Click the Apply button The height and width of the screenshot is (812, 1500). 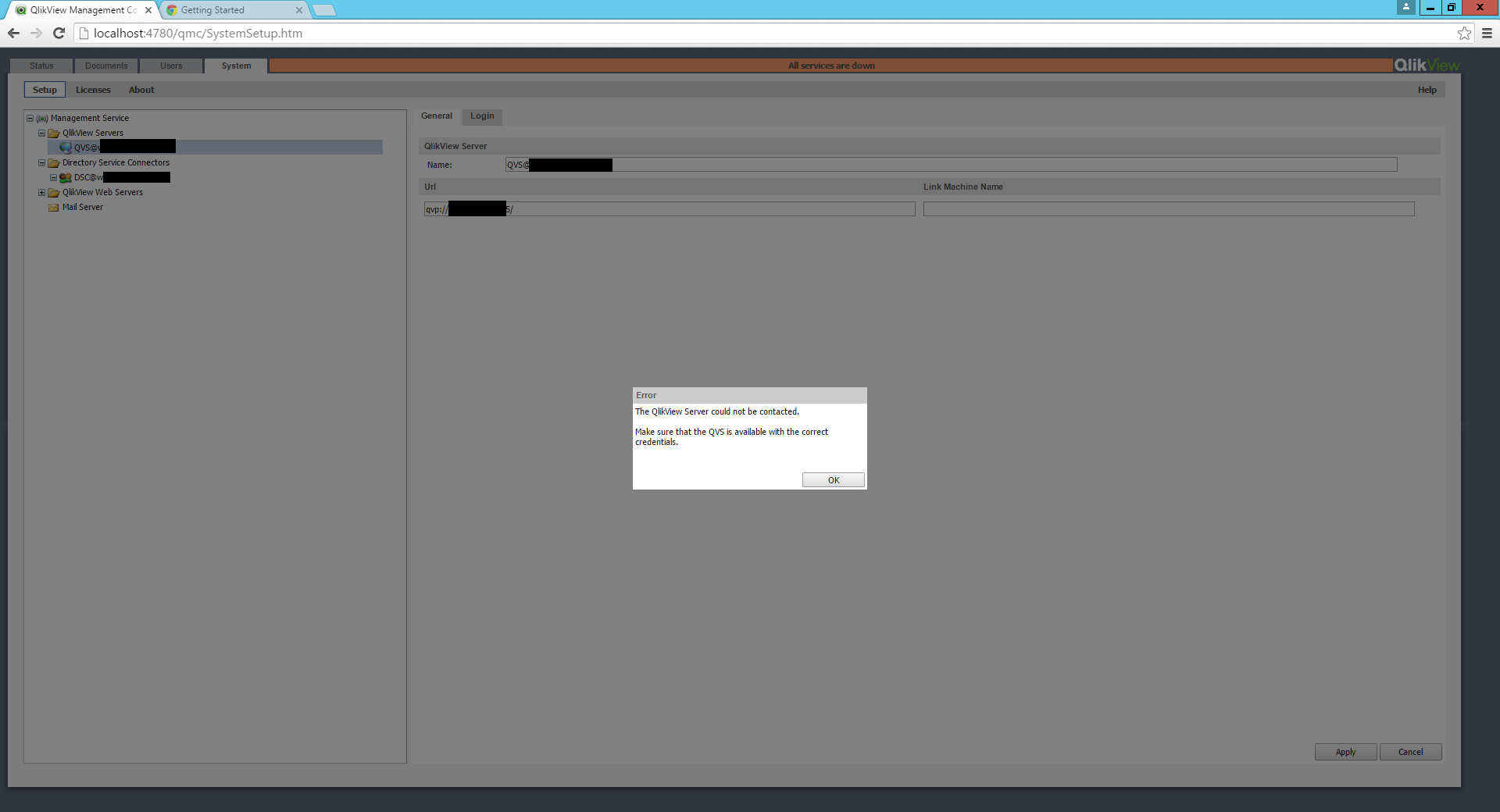pyautogui.click(x=1345, y=752)
